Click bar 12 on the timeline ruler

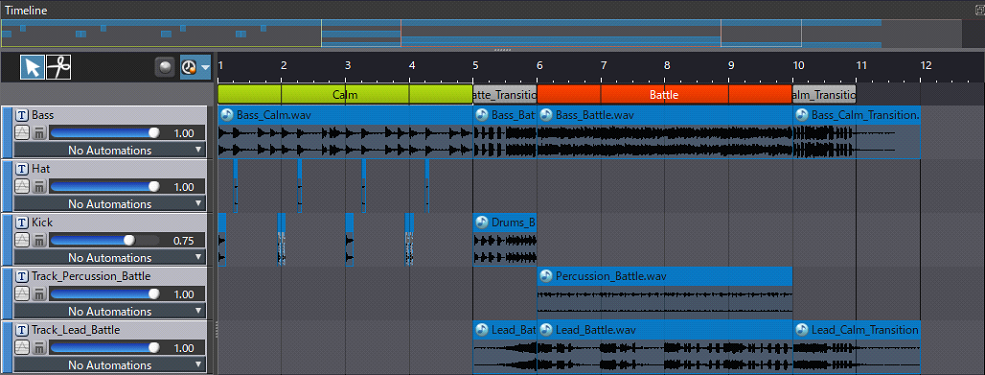pyautogui.click(x=925, y=65)
